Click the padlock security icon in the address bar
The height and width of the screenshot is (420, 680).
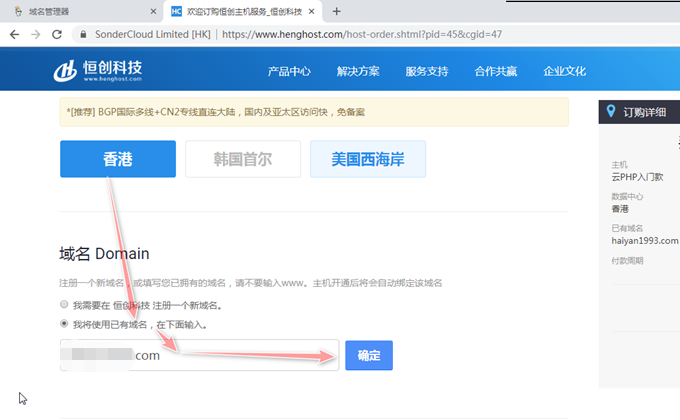pyautogui.click(x=83, y=34)
